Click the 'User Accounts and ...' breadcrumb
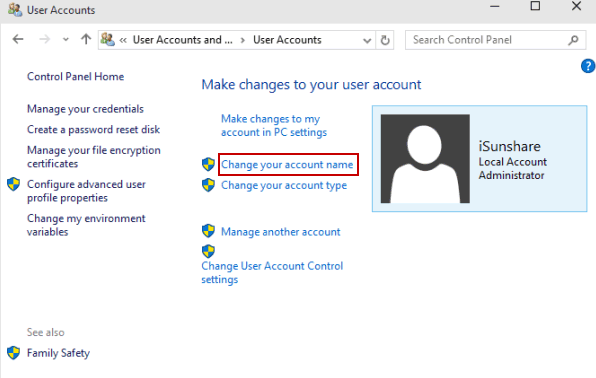This screenshot has height=378, width=596. (182, 40)
